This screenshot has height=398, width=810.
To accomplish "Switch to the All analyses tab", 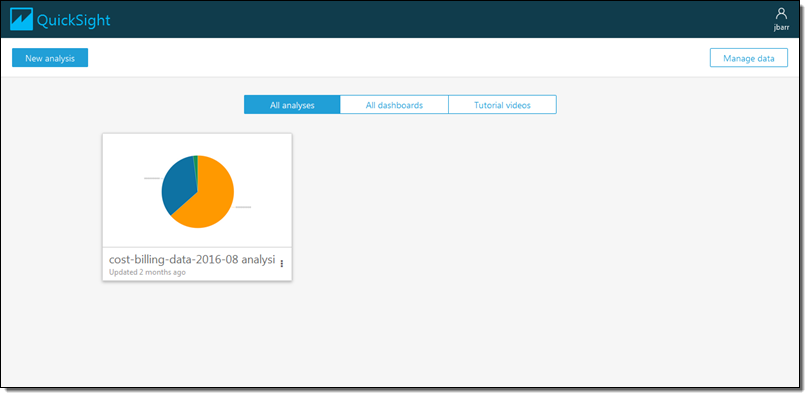I will click(292, 104).
